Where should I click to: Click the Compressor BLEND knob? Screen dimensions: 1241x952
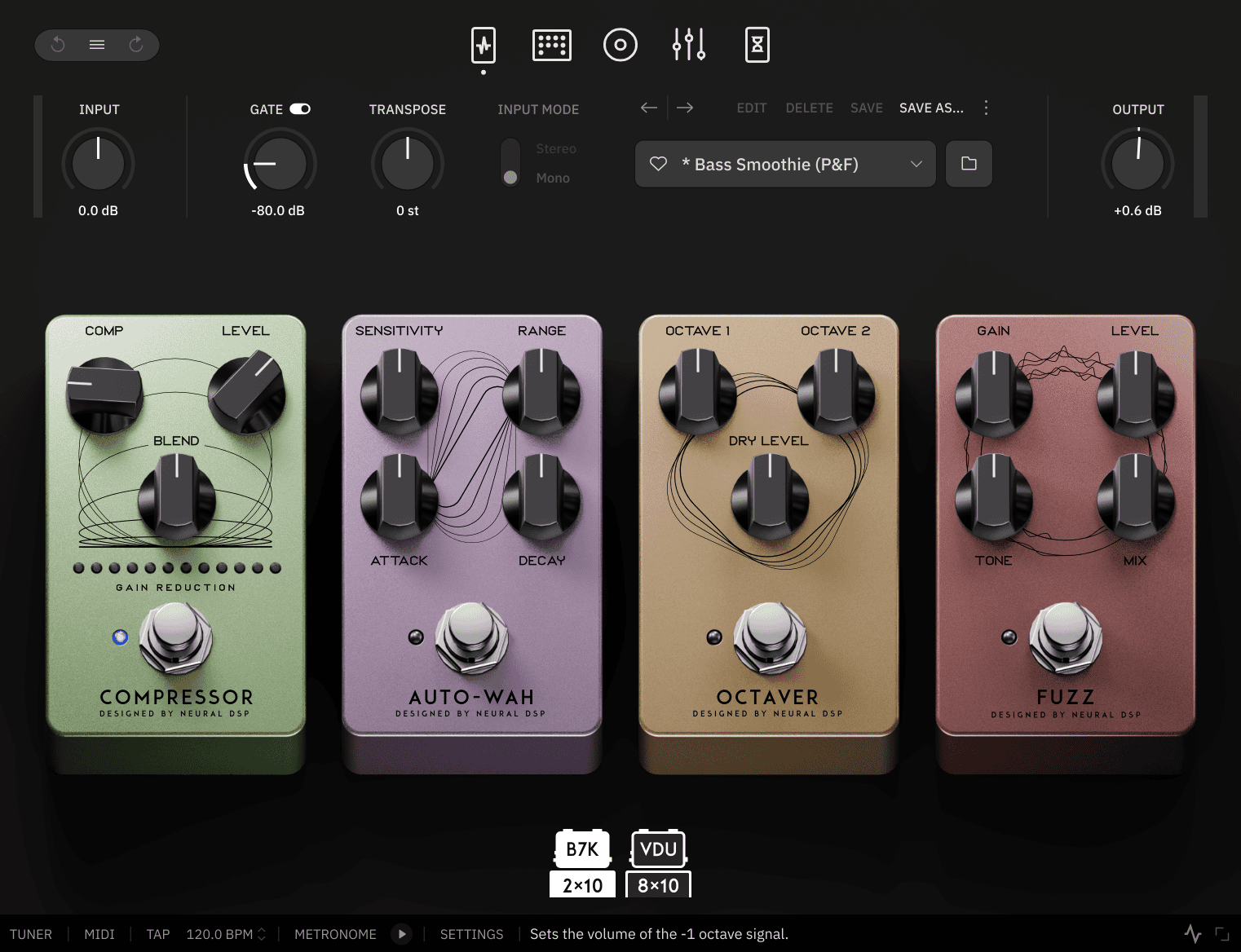177,497
